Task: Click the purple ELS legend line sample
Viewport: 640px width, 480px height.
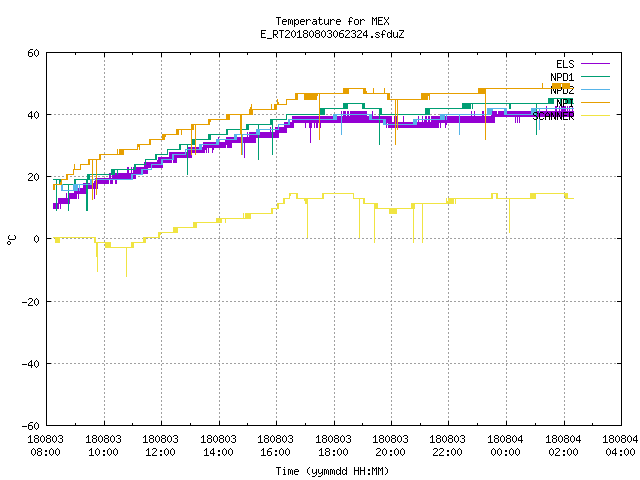Action: pyautogui.click(x=595, y=64)
